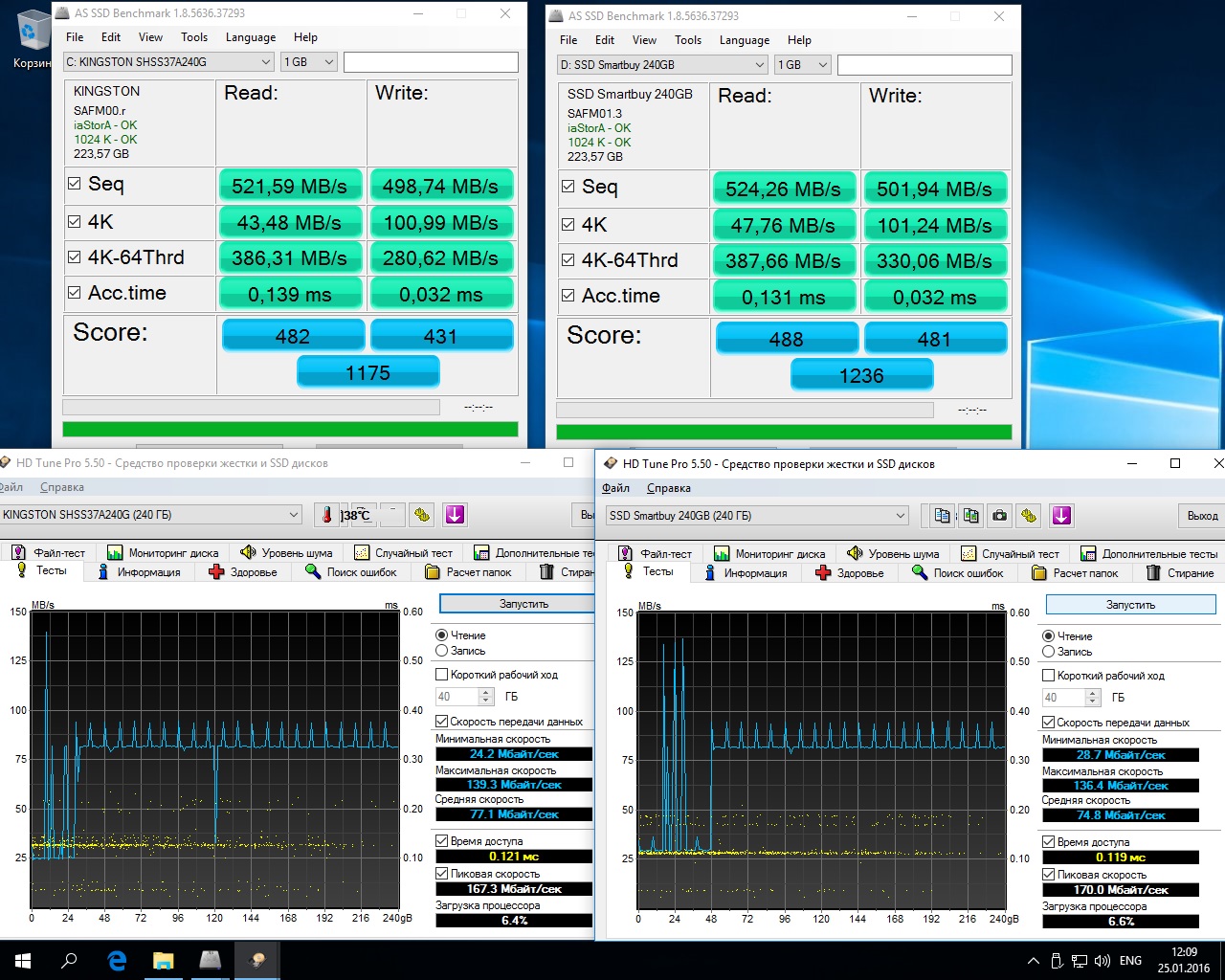
Task: Click total score 1236 button in Smartbuy AS SSD
Action: click(861, 375)
